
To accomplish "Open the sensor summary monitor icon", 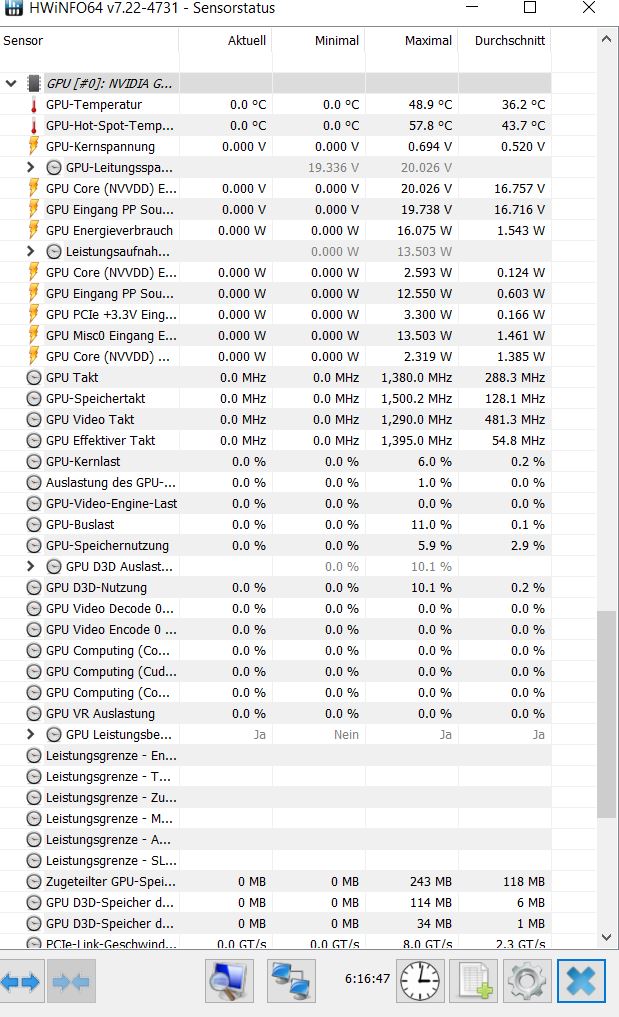I will pyautogui.click(x=229, y=981).
